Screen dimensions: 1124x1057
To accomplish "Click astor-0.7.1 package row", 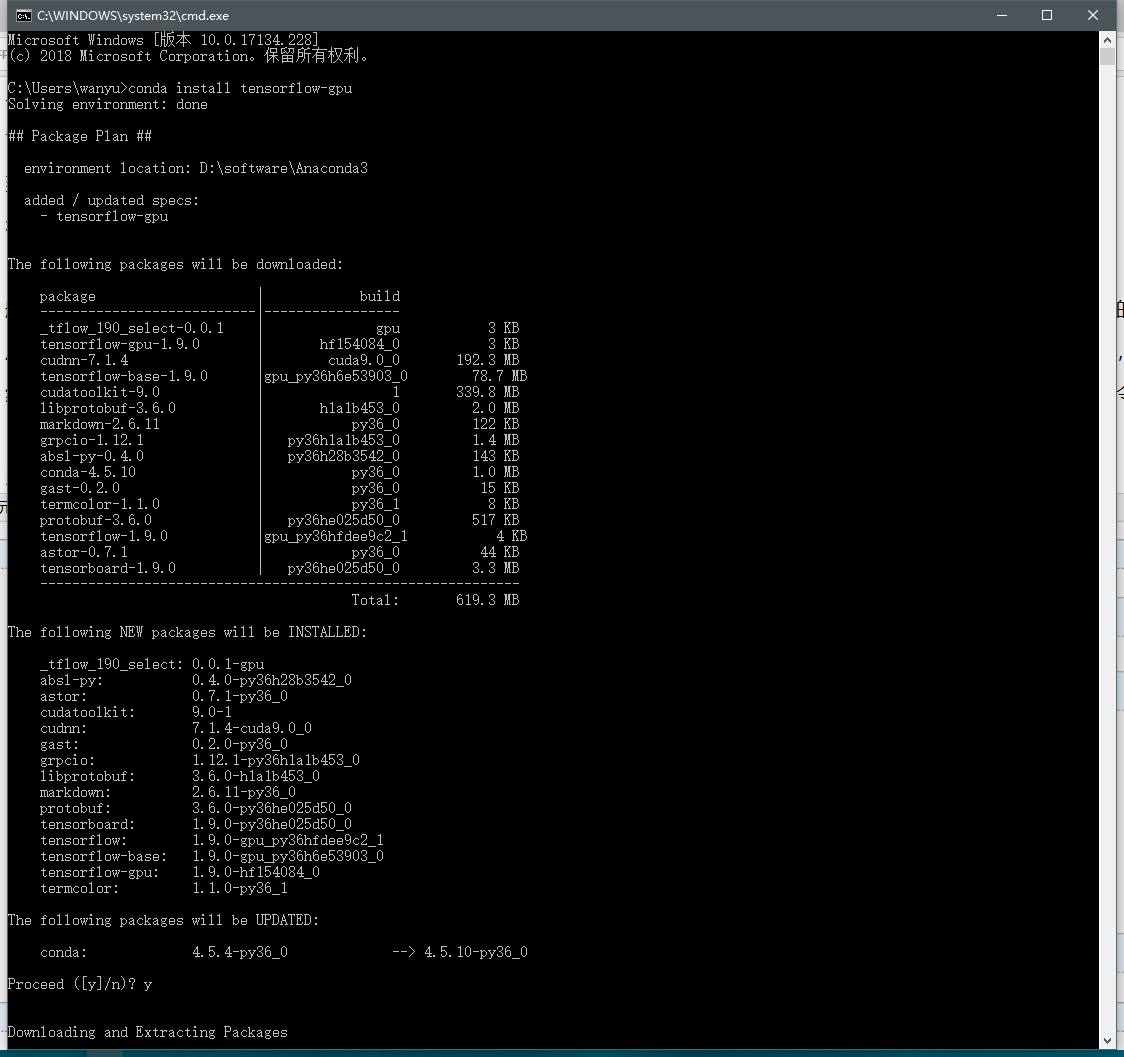I will [280, 553].
